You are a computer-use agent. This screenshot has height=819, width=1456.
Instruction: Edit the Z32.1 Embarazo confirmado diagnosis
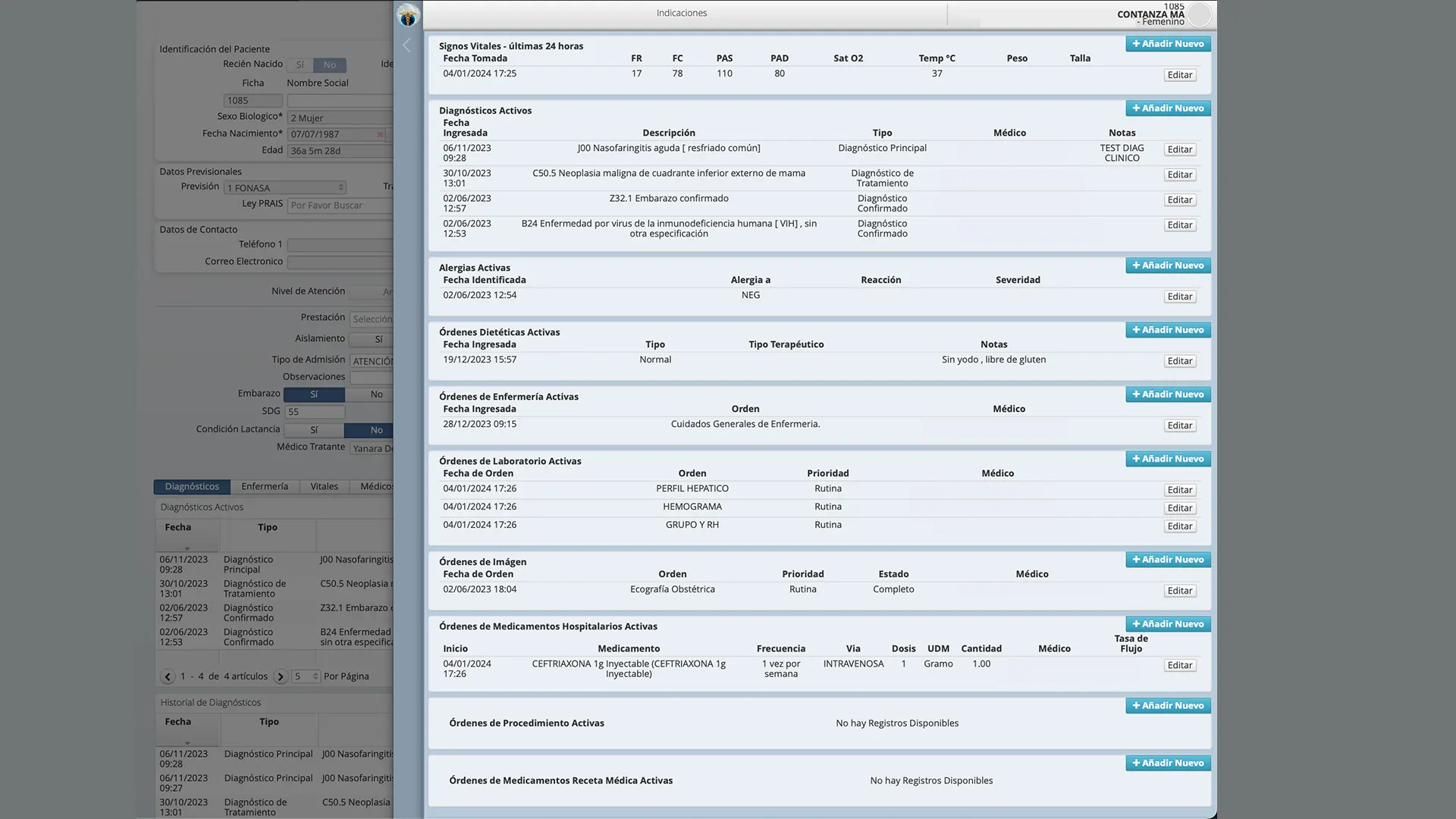click(x=1180, y=200)
